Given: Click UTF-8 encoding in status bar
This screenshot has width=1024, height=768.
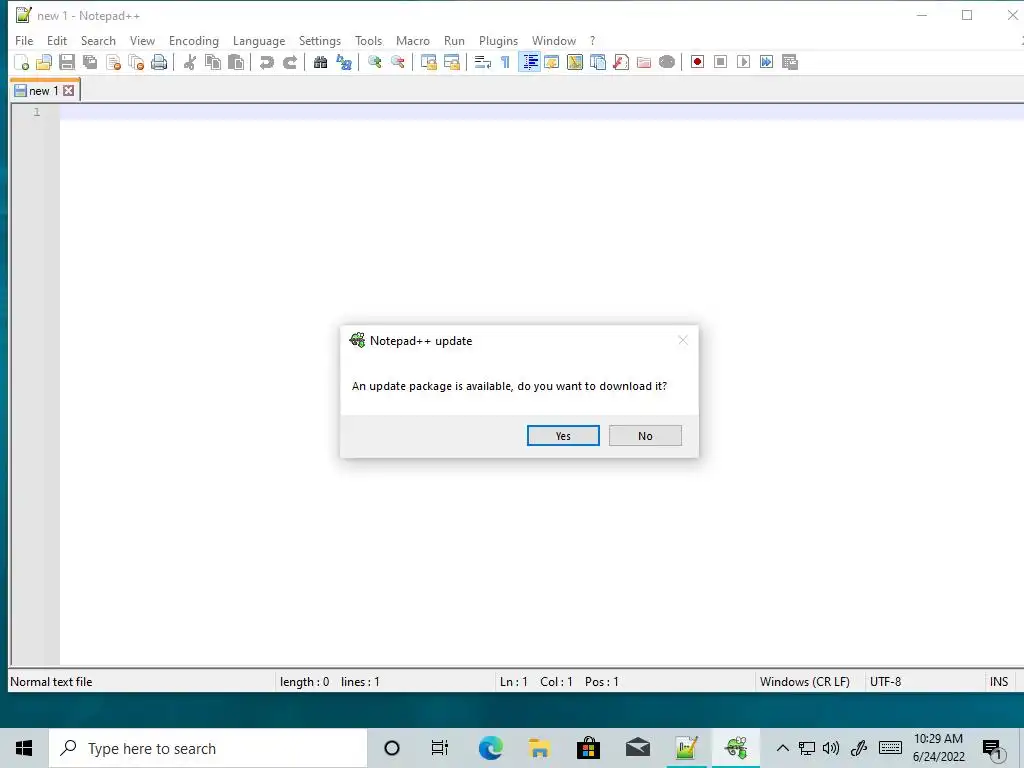Looking at the screenshot, I should pos(886,682).
